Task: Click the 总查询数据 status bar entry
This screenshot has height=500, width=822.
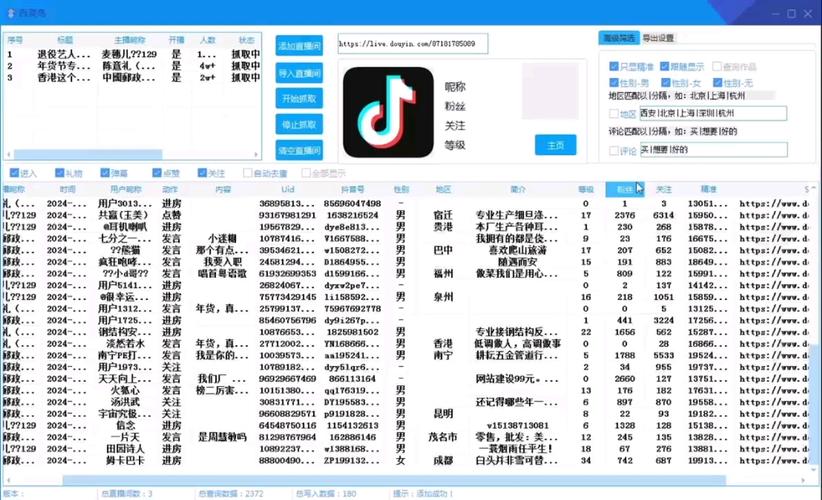Action: click(x=231, y=494)
